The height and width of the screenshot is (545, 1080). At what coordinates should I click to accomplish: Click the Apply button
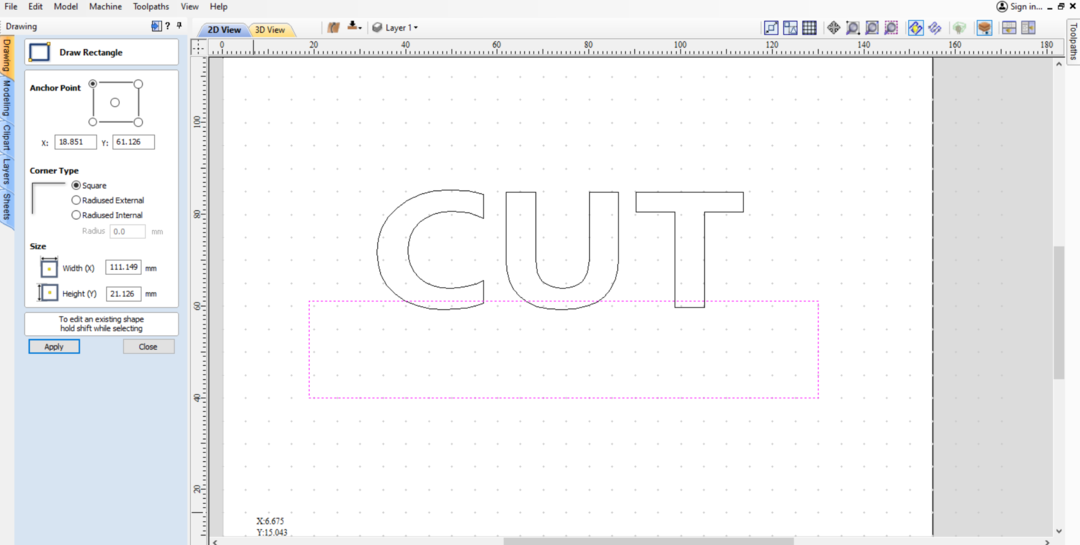tap(54, 347)
